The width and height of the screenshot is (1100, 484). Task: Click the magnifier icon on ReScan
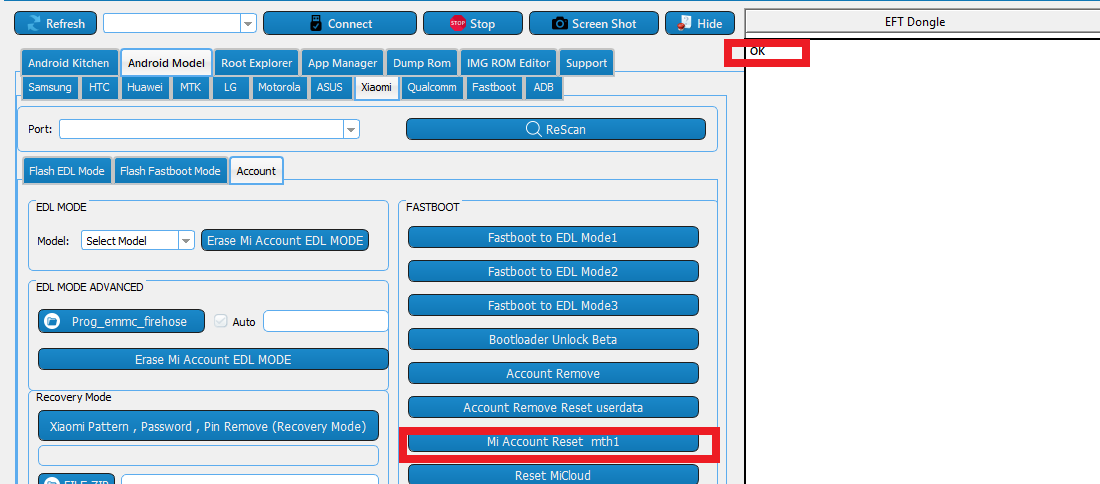click(x=533, y=129)
